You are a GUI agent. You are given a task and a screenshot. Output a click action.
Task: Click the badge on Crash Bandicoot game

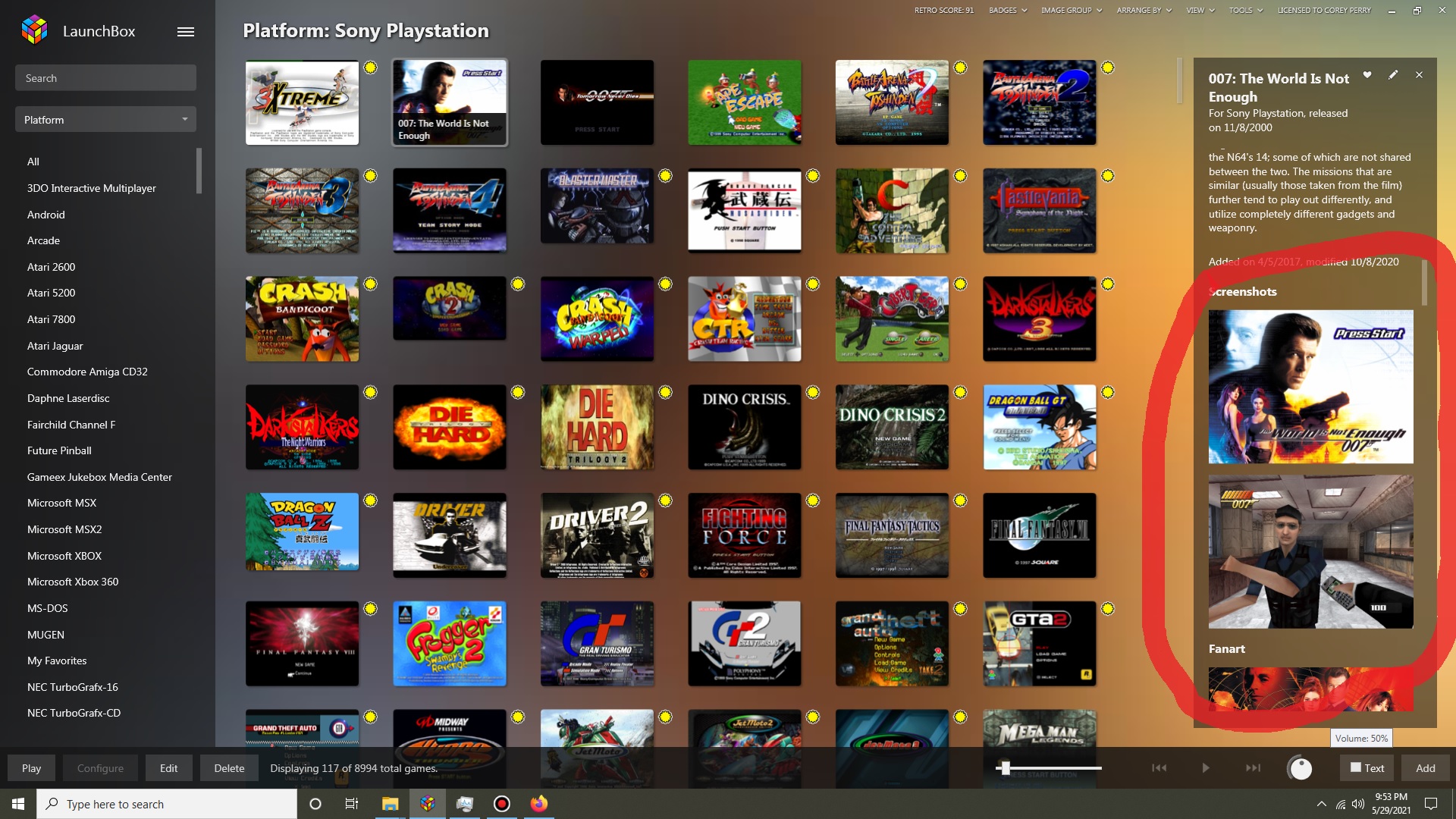[370, 284]
